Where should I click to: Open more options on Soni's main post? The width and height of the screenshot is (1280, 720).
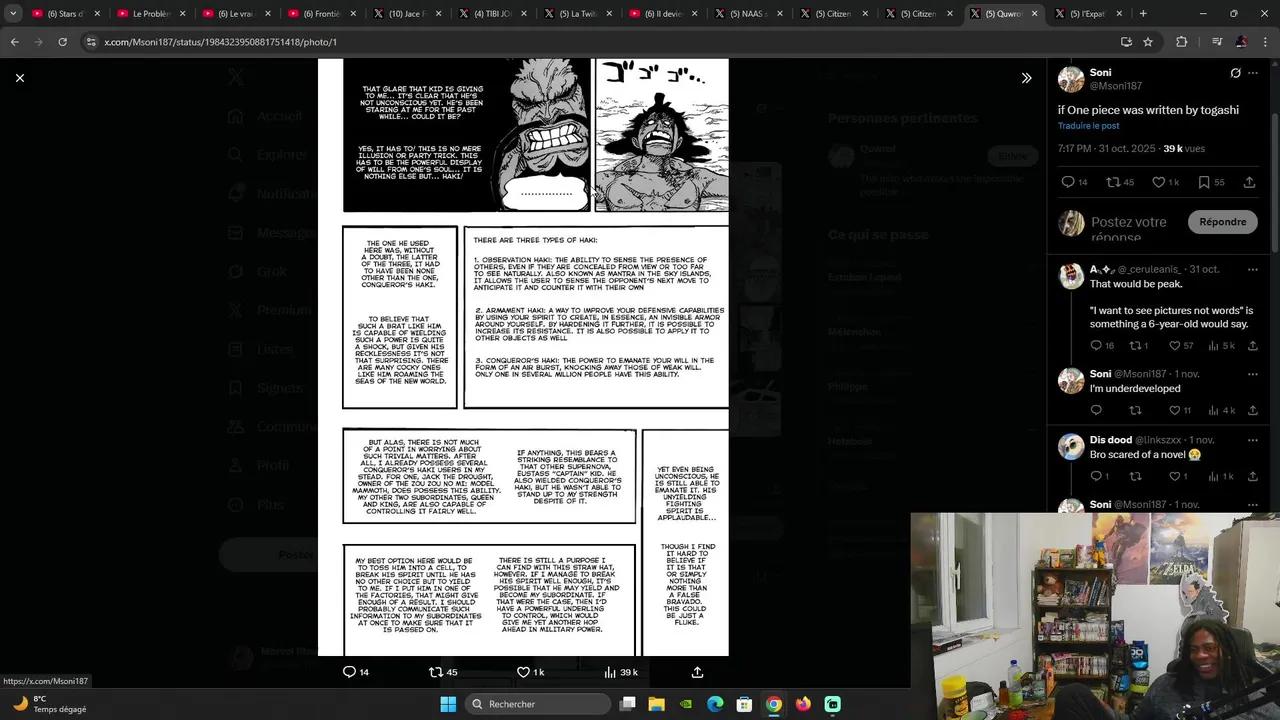[x=1253, y=73]
